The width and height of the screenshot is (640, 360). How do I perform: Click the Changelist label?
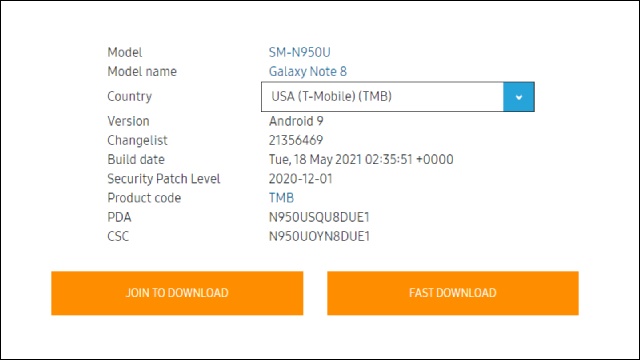pyautogui.click(x=137, y=140)
